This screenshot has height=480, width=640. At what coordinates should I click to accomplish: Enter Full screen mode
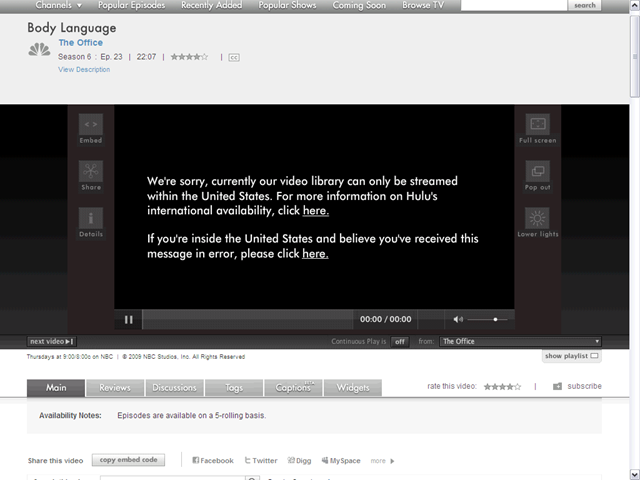click(x=538, y=125)
